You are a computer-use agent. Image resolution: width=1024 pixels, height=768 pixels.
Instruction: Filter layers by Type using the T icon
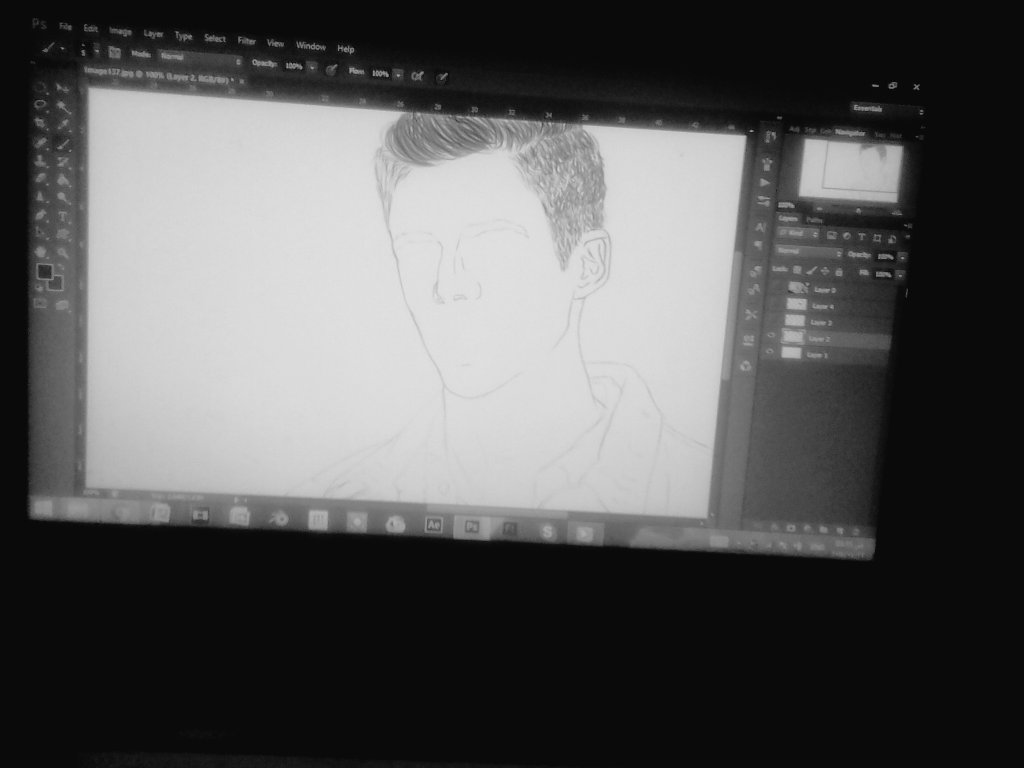862,236
